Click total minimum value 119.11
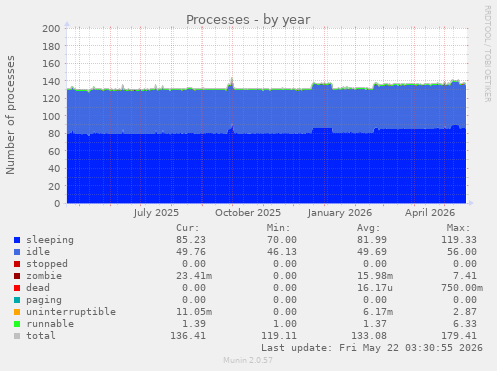The width and height of the screenshot is (497, 371). click(x=279, y=336)
